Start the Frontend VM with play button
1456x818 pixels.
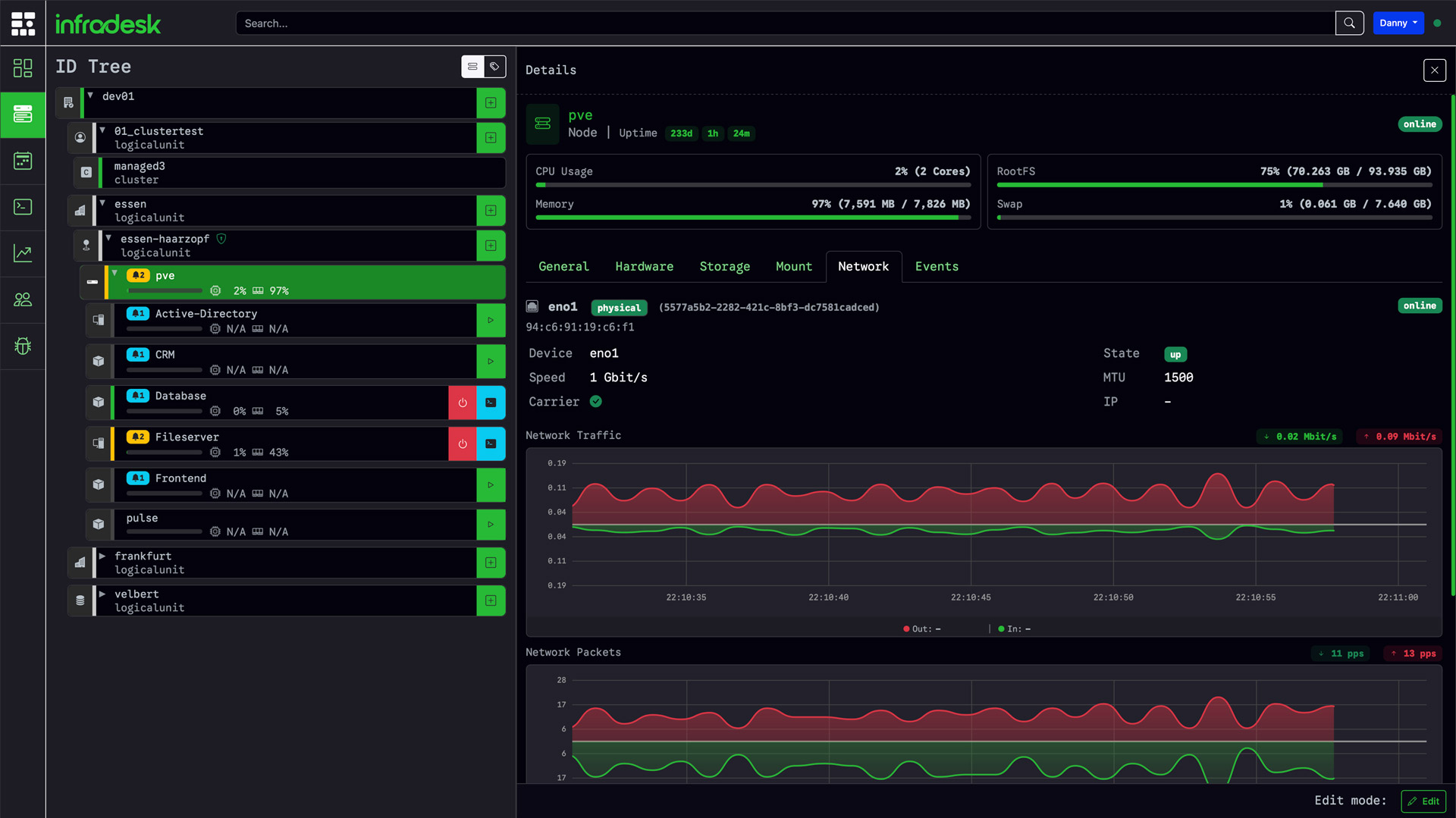click(491, 485)
